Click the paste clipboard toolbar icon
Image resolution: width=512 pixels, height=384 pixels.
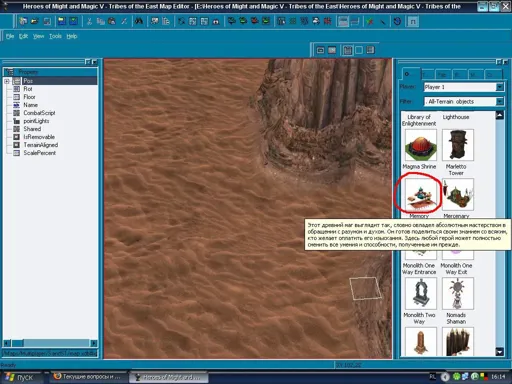112,22
